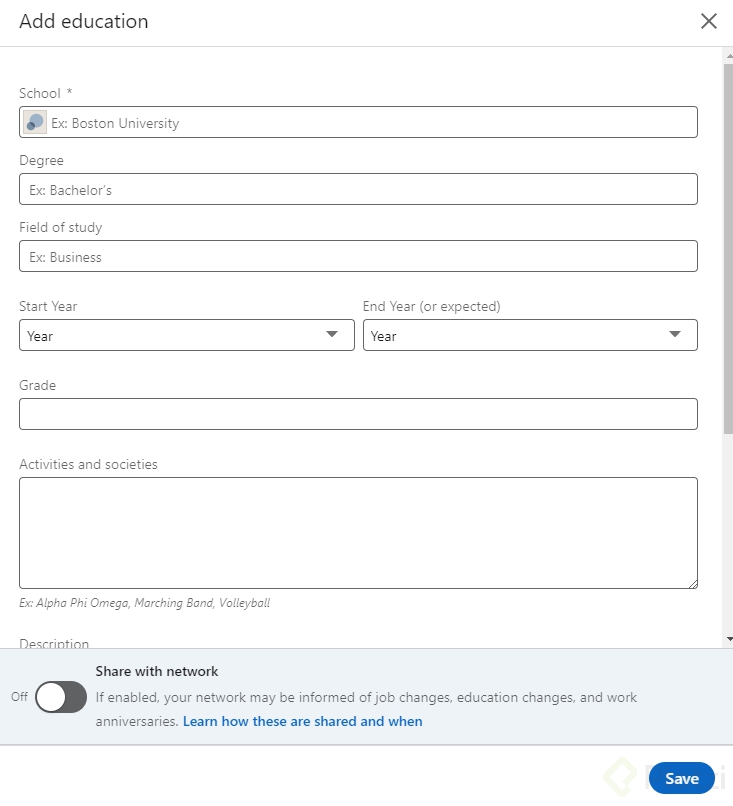Click the scrollbar up arrow
This screenshot has width=733, height=806.
(728, 54)
